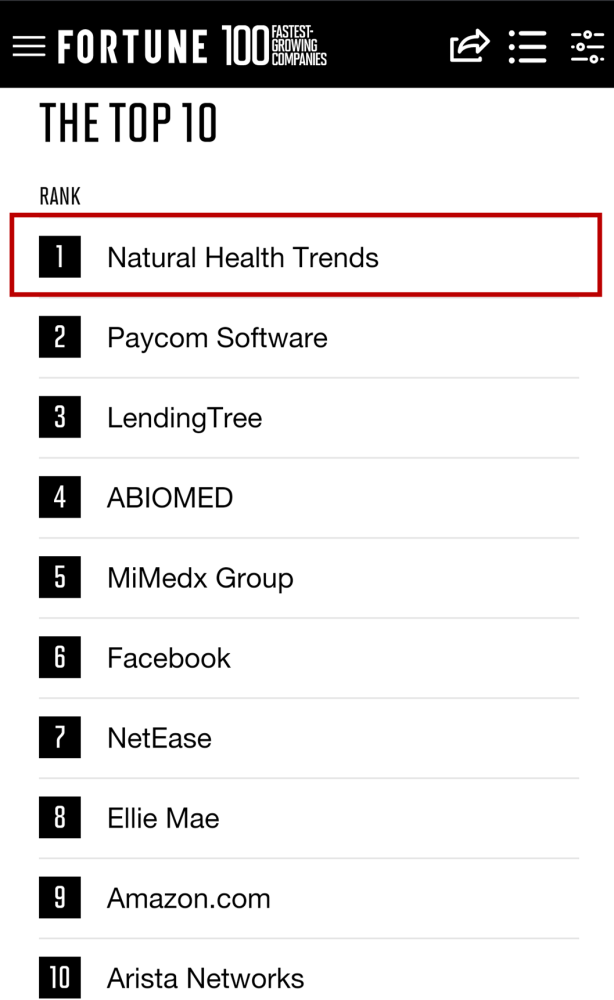The width and height of the screenshot is (614, 1000).
Task: Open the LendingTree listing
Action: [184, 418]
